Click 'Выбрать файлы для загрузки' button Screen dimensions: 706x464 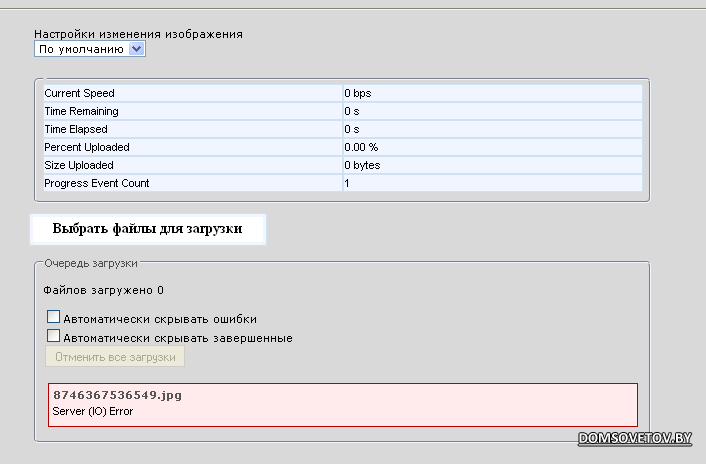point(148,230)
